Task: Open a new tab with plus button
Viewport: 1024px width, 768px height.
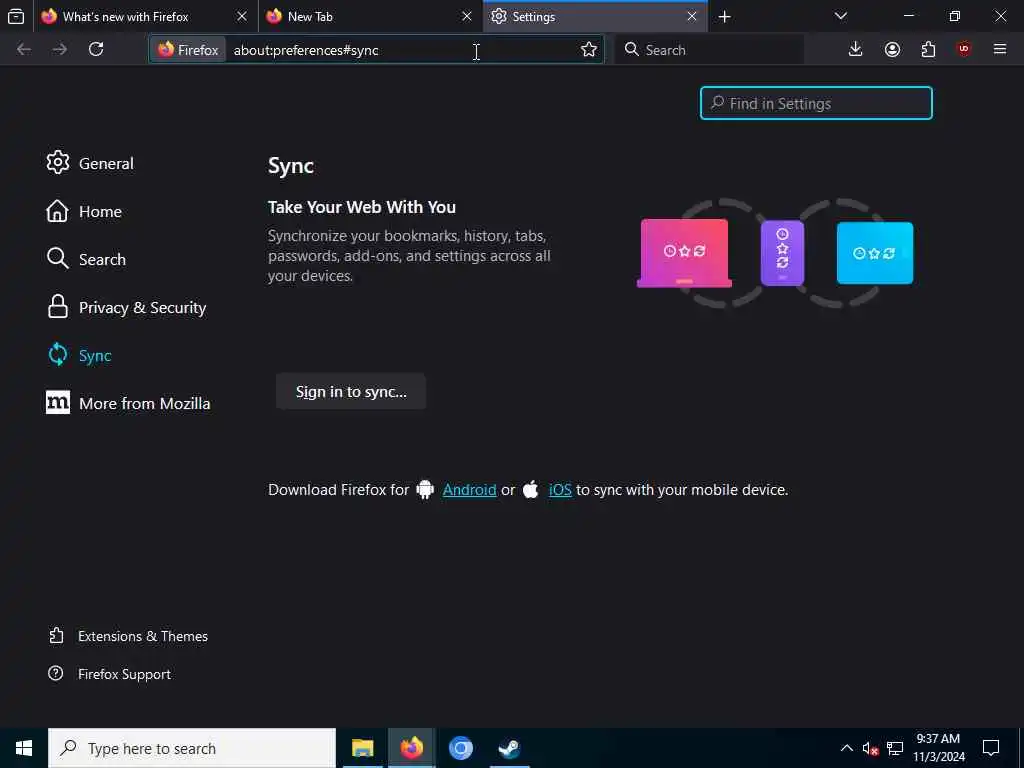Action: pos(724,17)
